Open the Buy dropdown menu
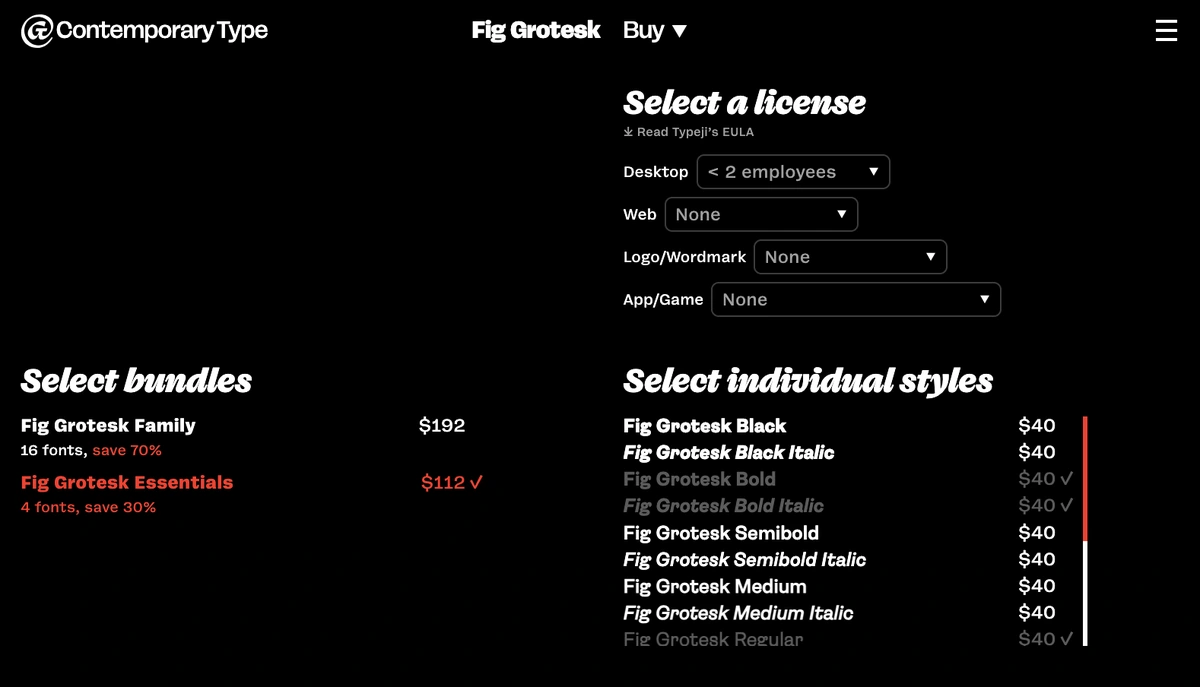This screenshot has width=1200, height=687. pyautogui.click(x=654, y=30)
